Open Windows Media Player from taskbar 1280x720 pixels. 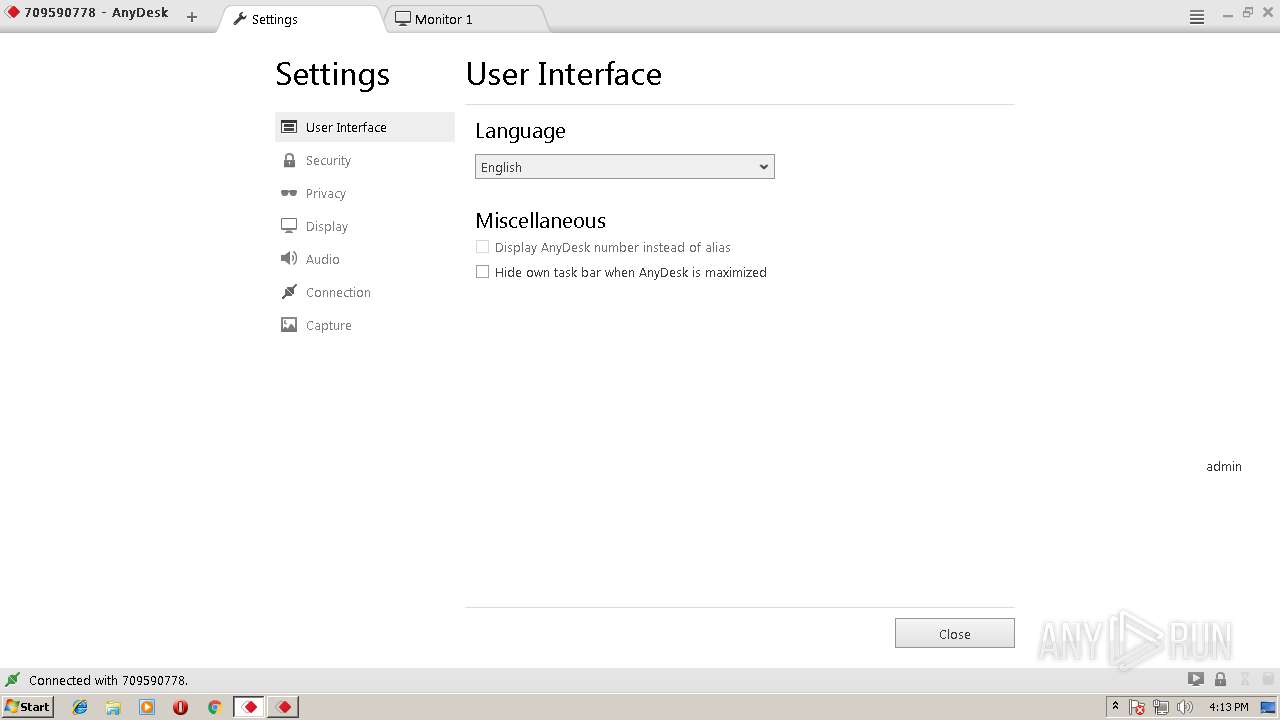click(x=147, y=707)
